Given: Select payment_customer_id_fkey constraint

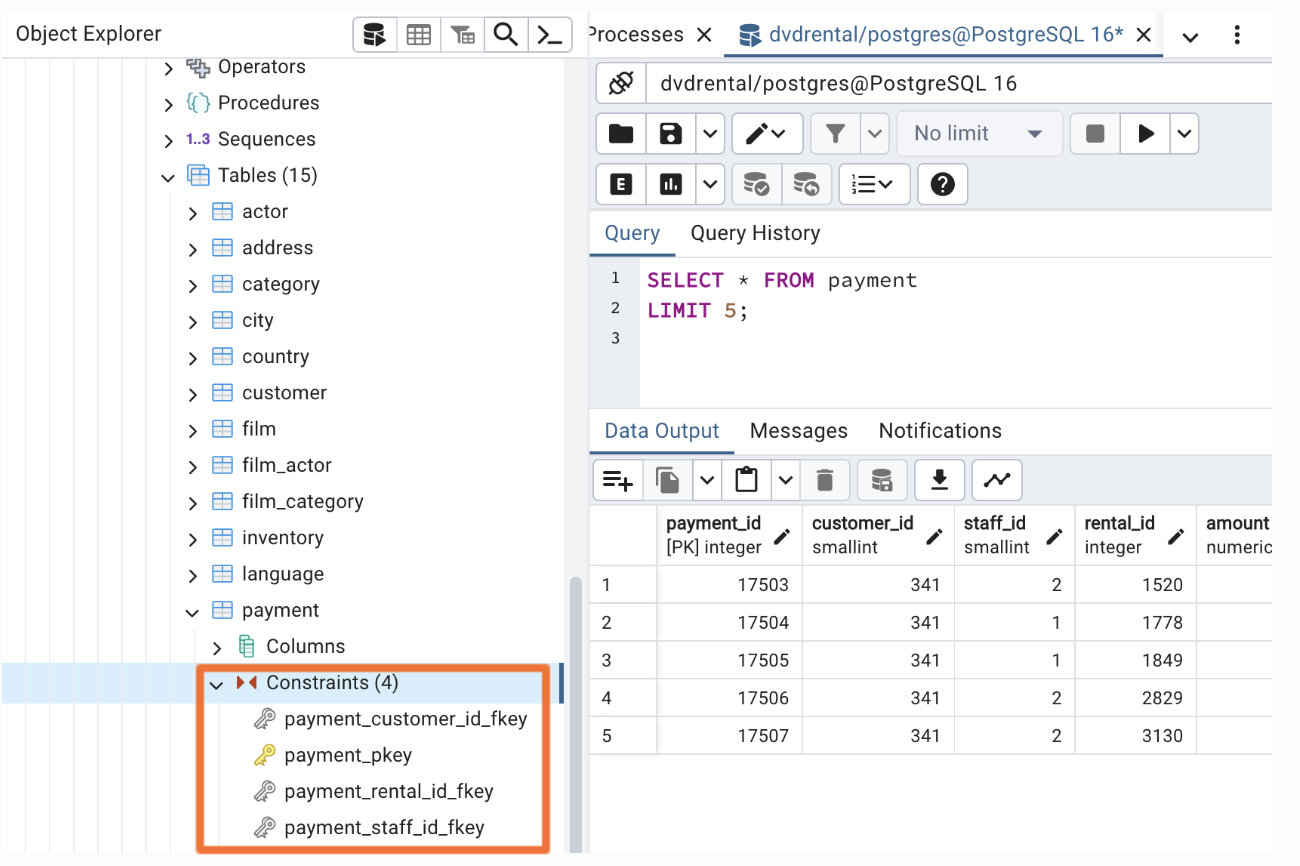Looking at the screenshot, I should pos(405,719).
